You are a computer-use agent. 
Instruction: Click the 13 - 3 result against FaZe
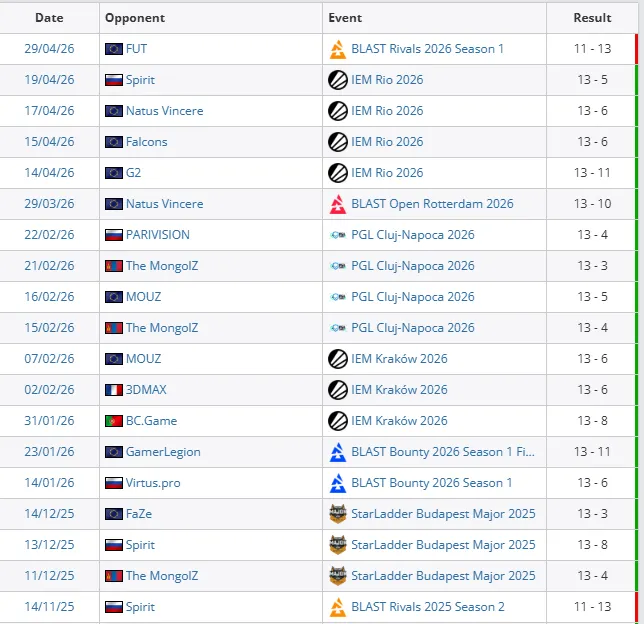pyautogui.click(x=592, y=514)
